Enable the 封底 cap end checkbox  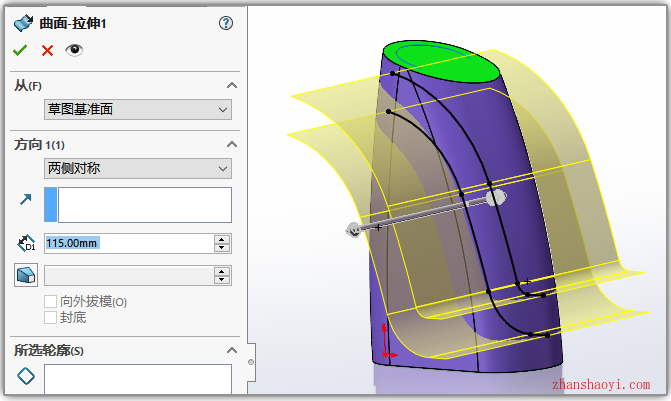click(x=50, y=318)
